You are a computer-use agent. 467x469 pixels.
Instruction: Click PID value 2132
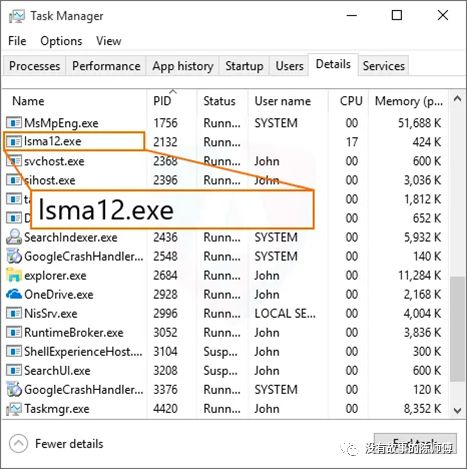(165, 142)
